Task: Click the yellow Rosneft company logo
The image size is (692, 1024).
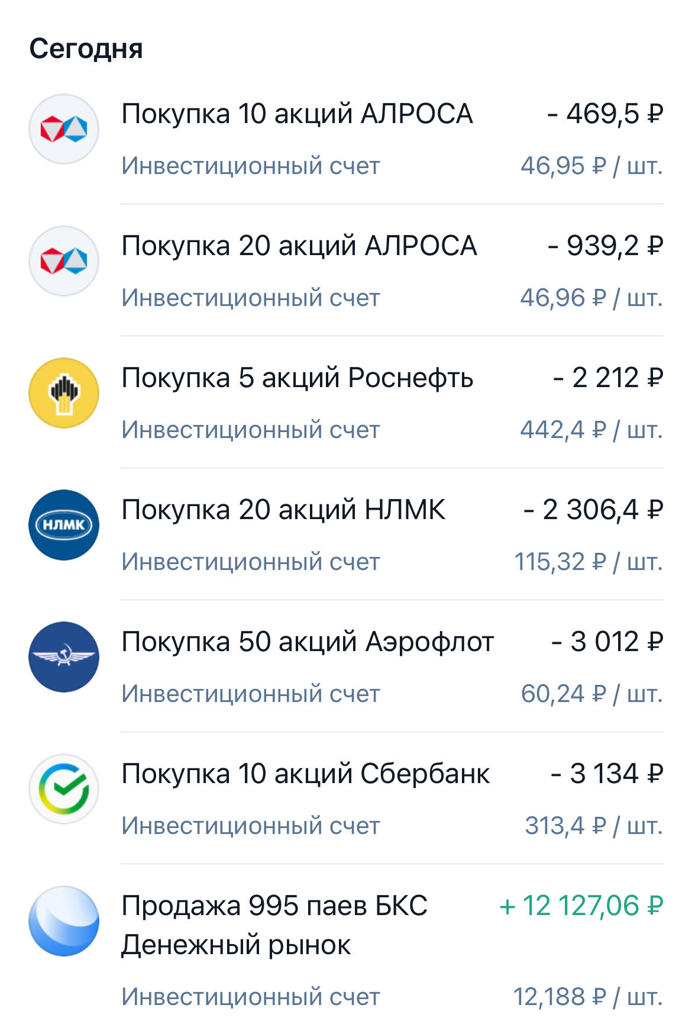Action: (x=64, y=393)
